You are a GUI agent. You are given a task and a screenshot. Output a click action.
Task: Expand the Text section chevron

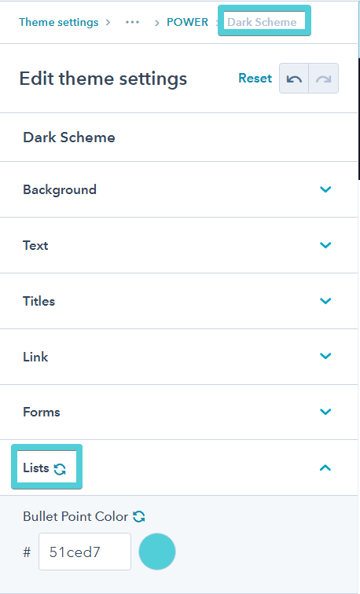tap(326, 245)
